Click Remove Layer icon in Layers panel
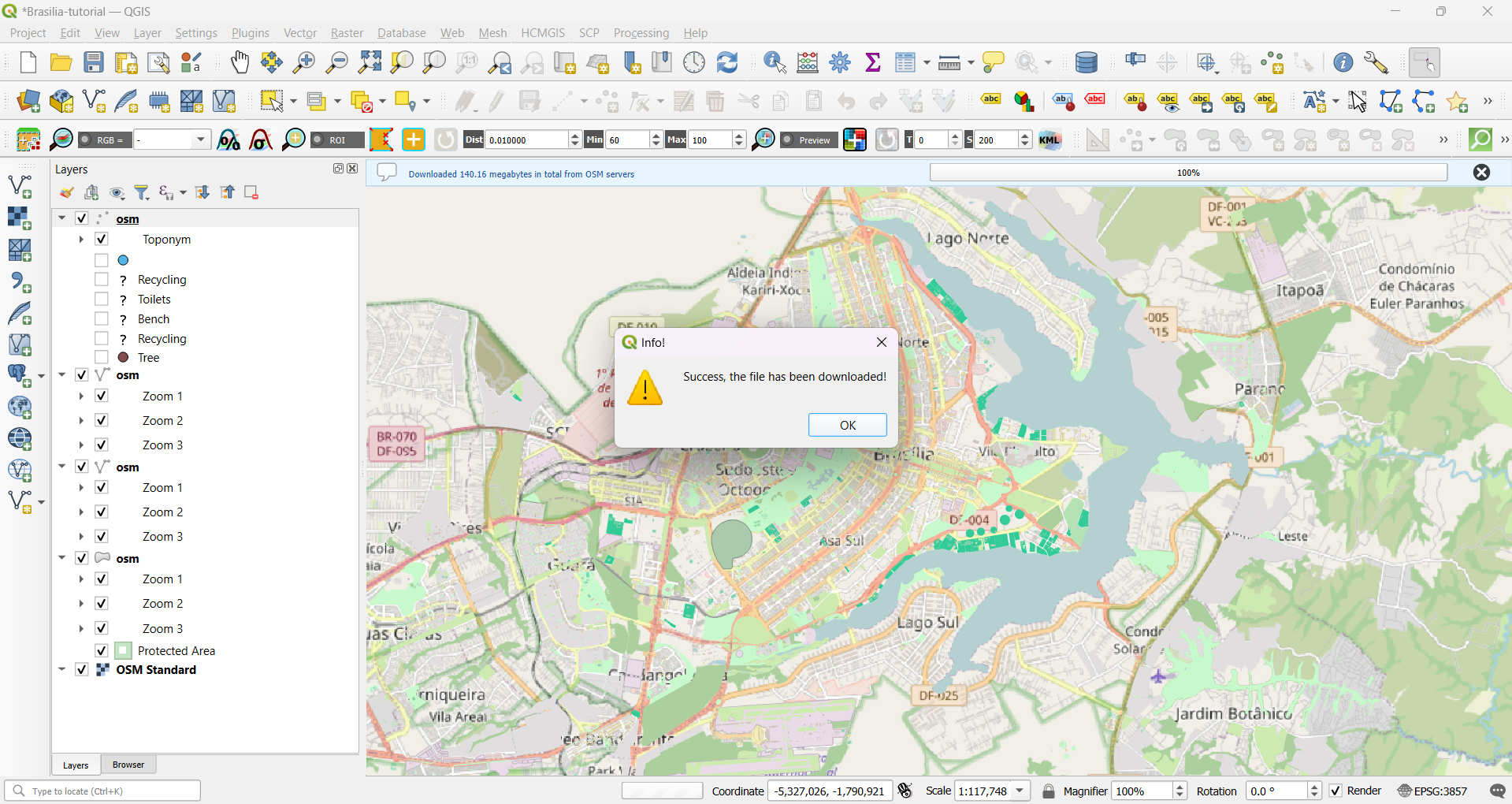 click(x=251, y=192)
